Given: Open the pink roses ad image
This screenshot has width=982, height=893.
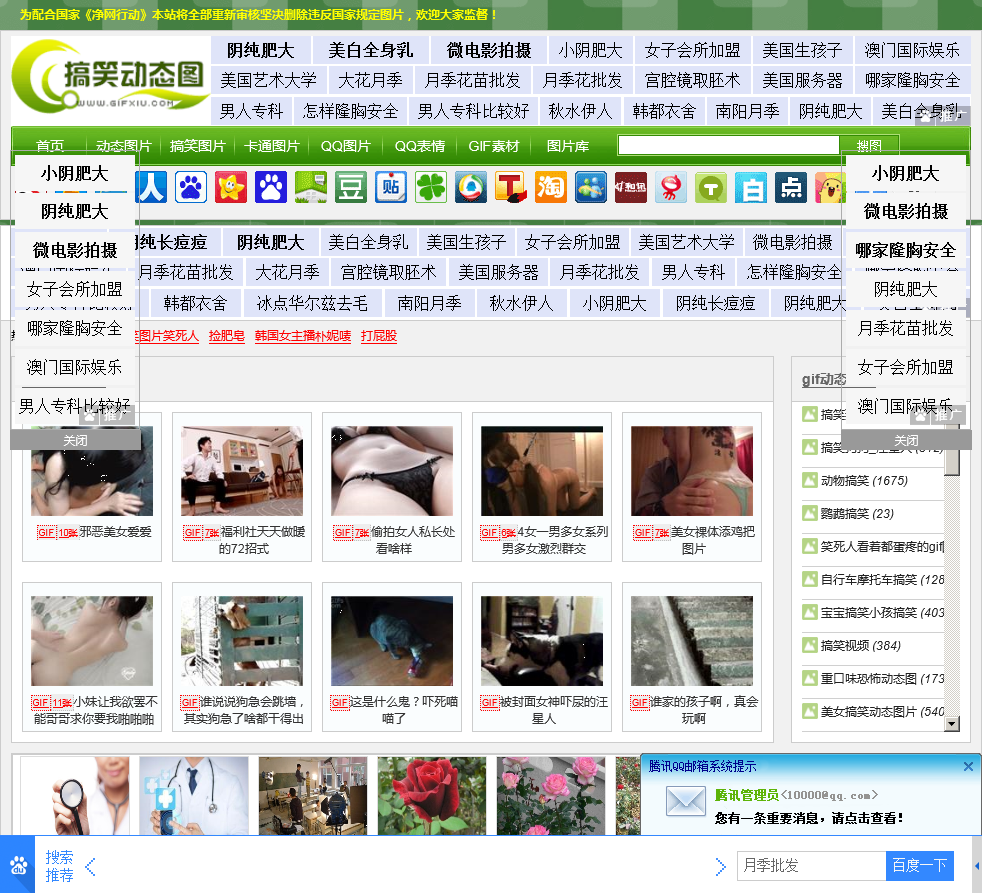Looking at the screenshot, I should (x=551, y=795).
